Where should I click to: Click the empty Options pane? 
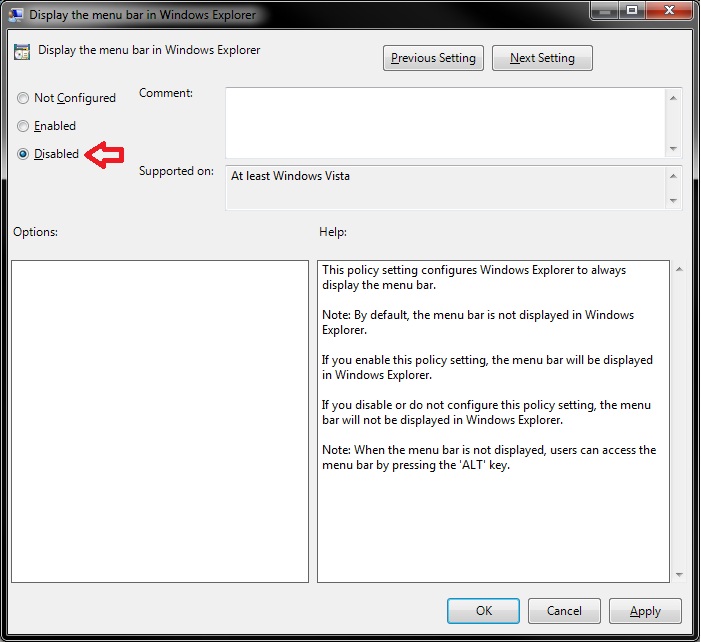(x=160, y=422)
